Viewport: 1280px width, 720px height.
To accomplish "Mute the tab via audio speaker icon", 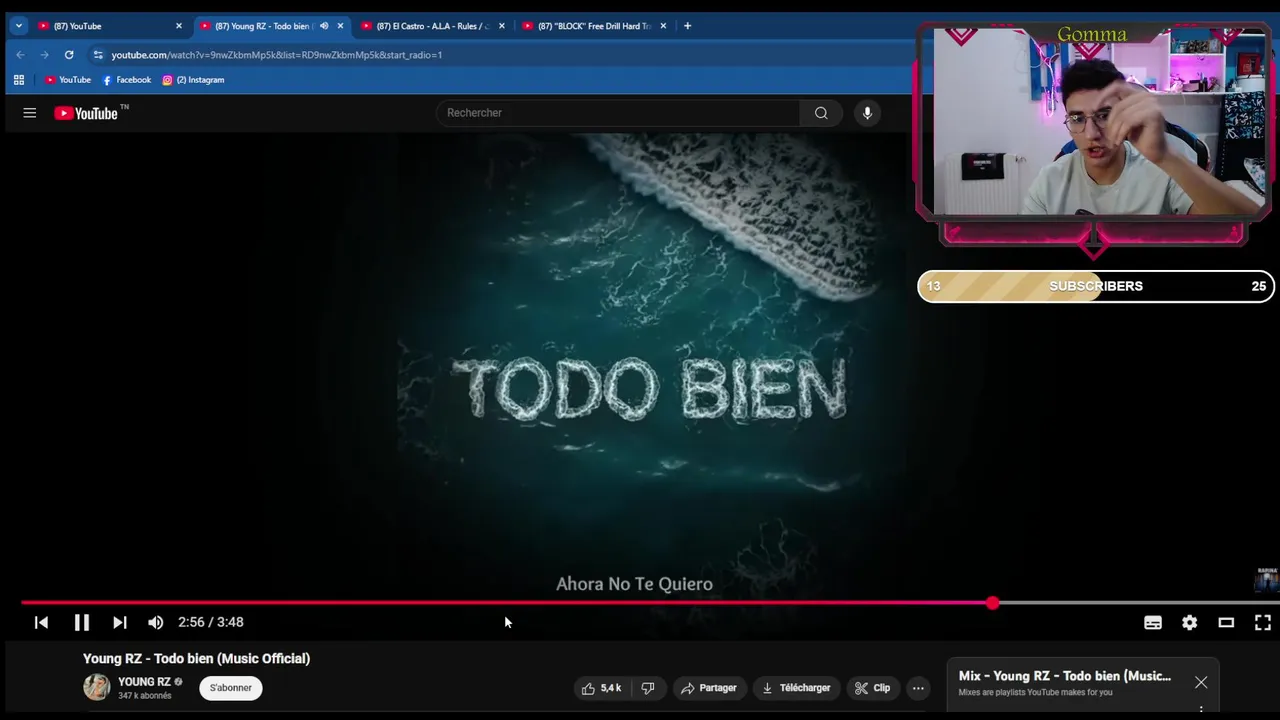I will pyautogui.click(x=323, y=26).
